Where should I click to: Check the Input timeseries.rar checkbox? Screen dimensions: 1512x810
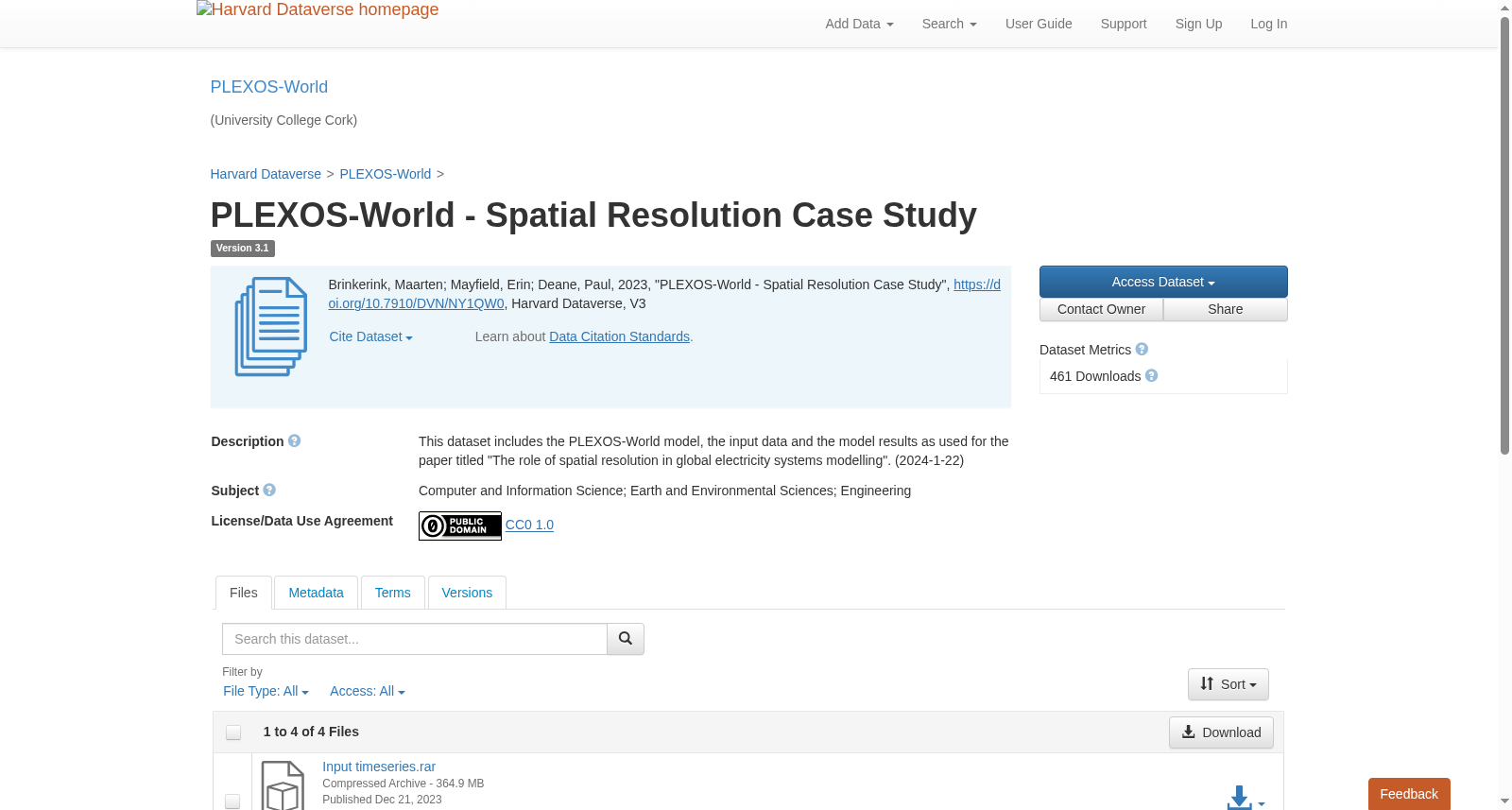click(232, 801)
